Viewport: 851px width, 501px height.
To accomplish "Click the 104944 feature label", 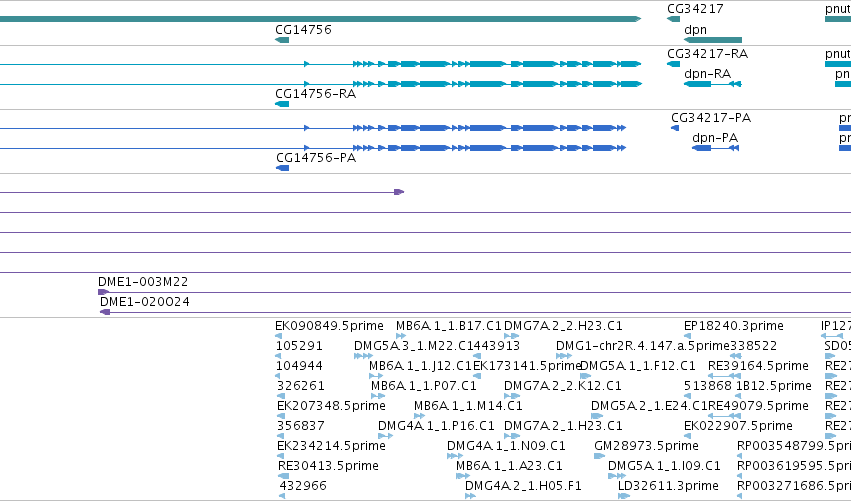I will (299, 366).
